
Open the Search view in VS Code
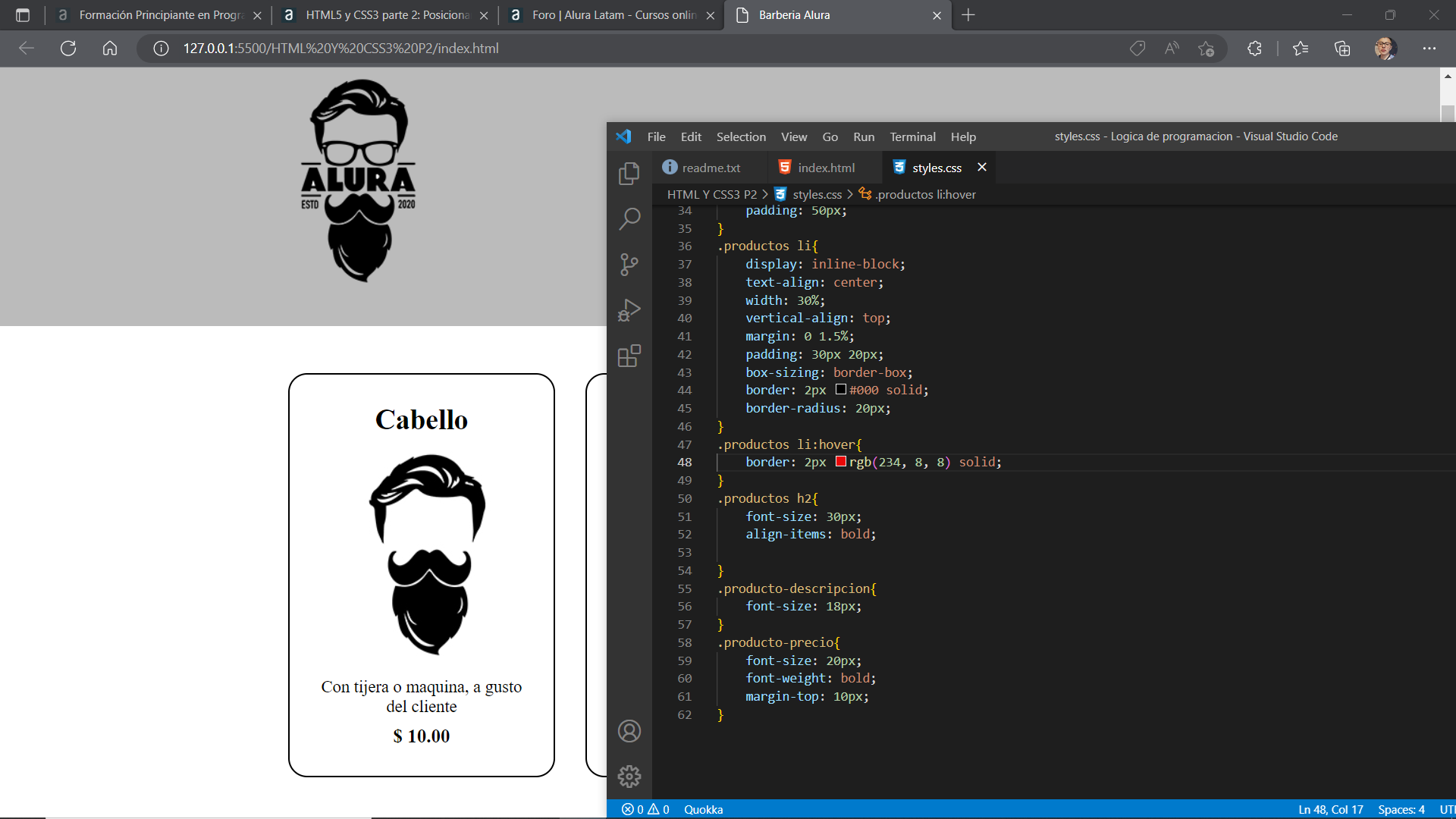(629, 219)
